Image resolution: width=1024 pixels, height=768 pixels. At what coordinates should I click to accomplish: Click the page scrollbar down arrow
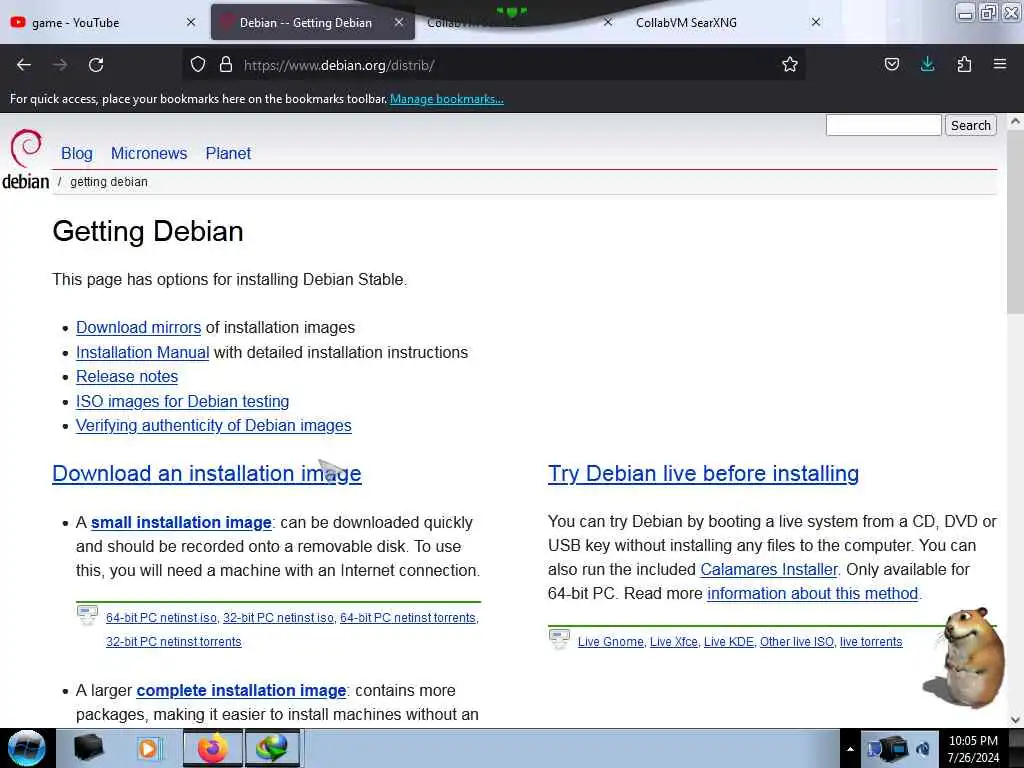(1016, 720)
